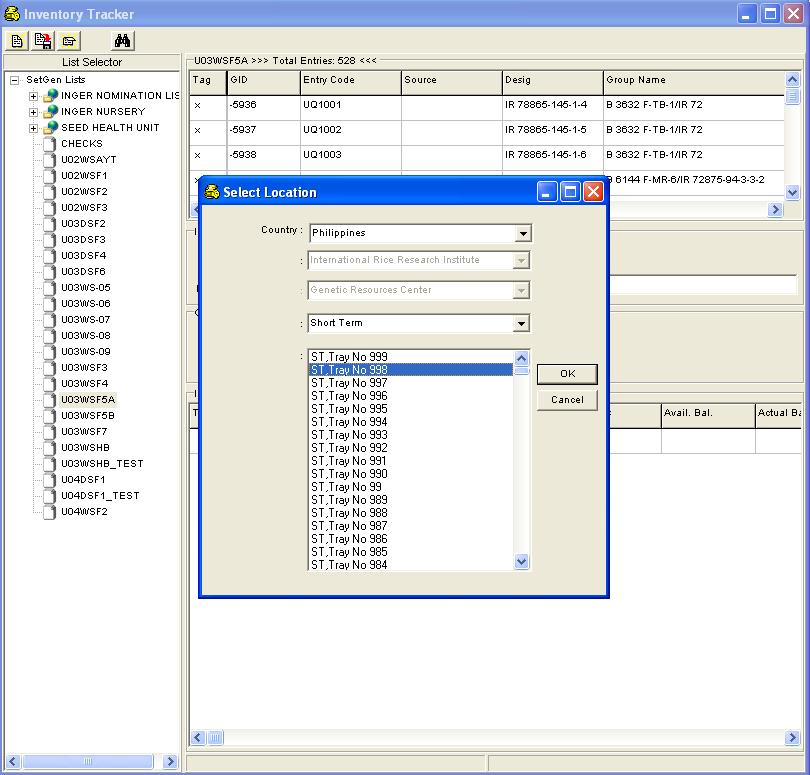Click the List Selector scroll left arrow
810x775 pixels.
[13, 762]
